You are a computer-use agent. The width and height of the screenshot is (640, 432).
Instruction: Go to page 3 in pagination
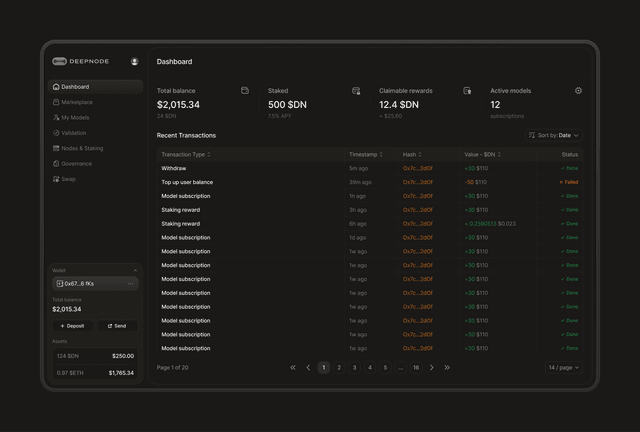click(x=354, y=367)
